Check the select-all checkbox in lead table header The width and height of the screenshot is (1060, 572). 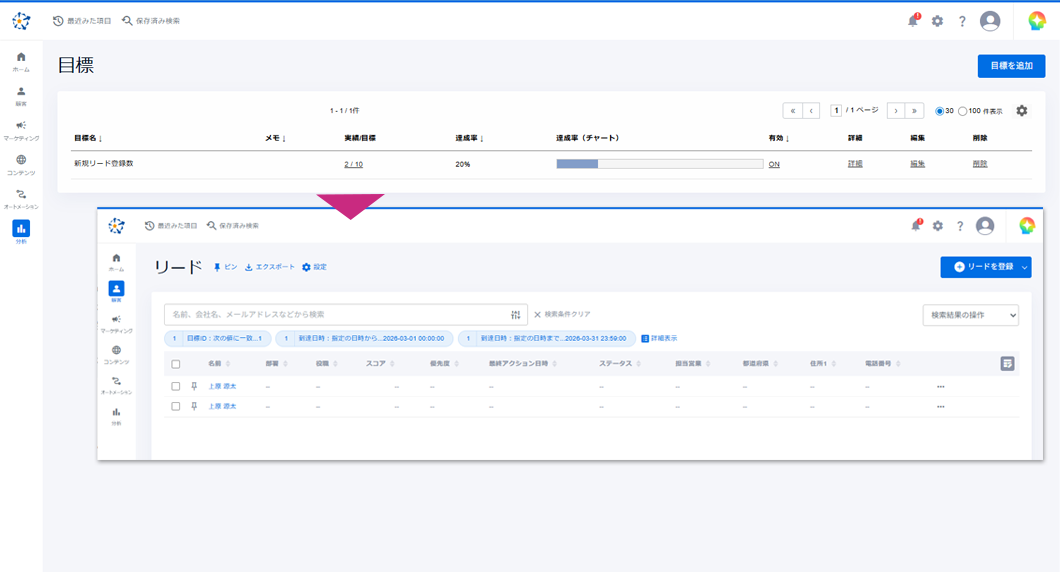tap(176, 364)
